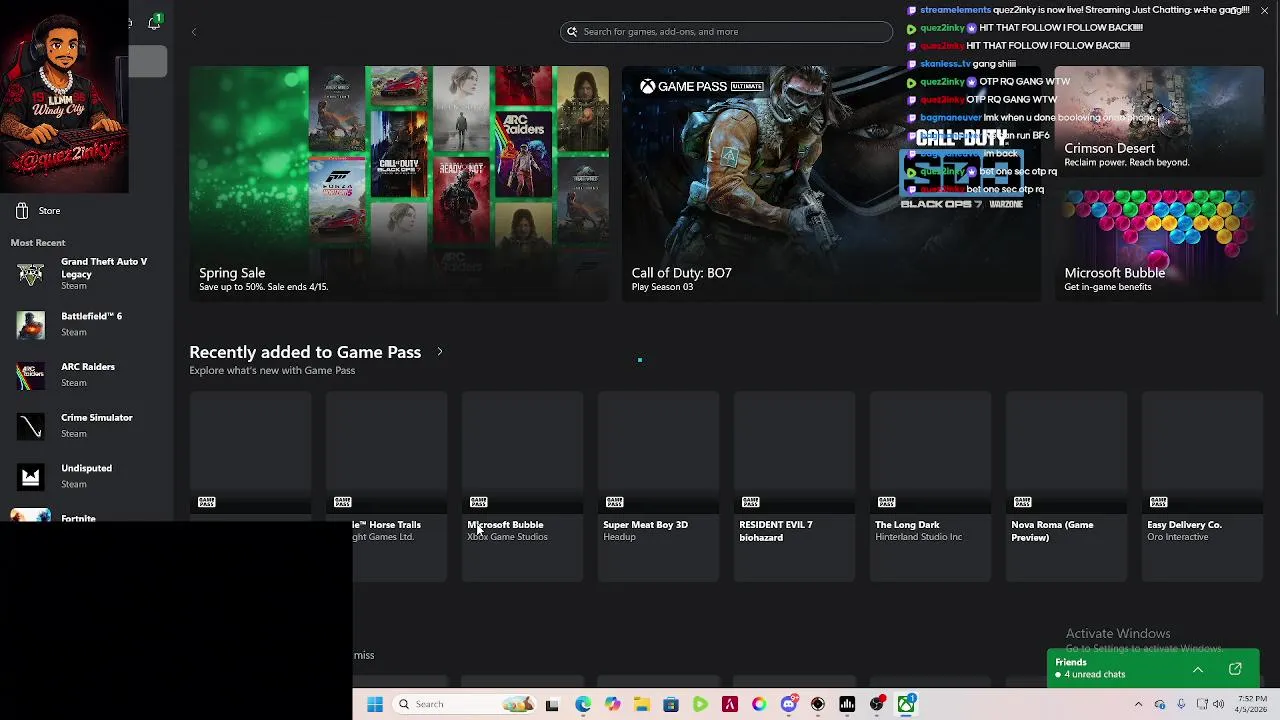The width and height of the screenshot is (1280, 720).
Task: Open Easy Delivery Co. game card
Action: point(1202,486)
